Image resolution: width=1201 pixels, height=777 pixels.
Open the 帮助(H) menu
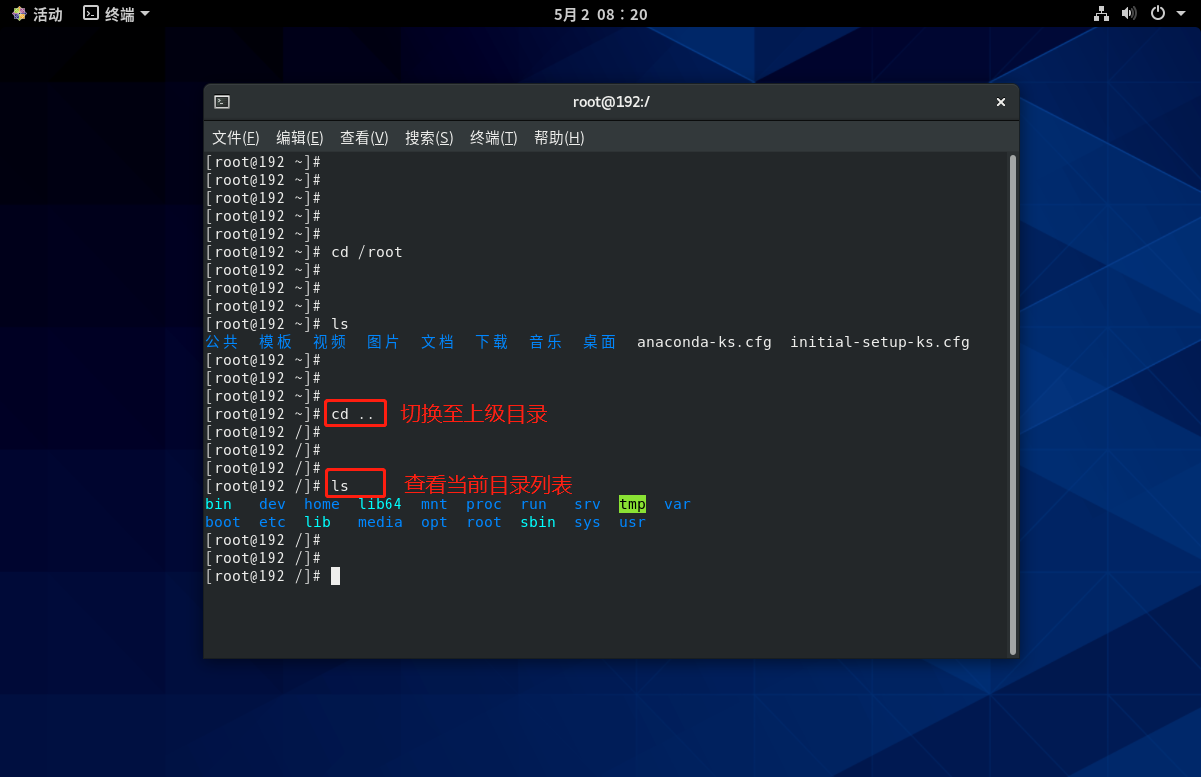pyautogui.click(x=559, y=138)
